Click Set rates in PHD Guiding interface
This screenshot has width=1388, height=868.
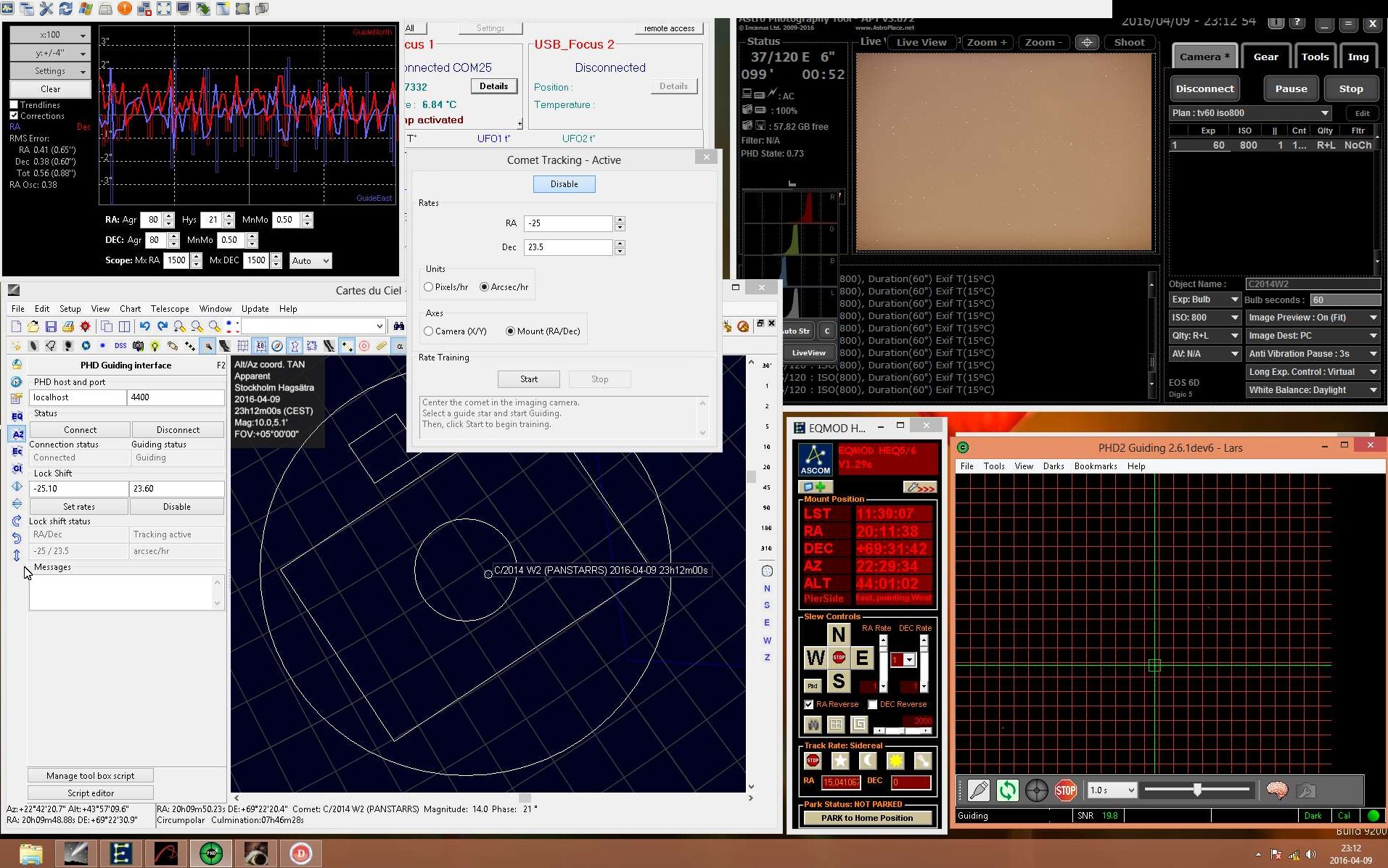tap(79, 507)
